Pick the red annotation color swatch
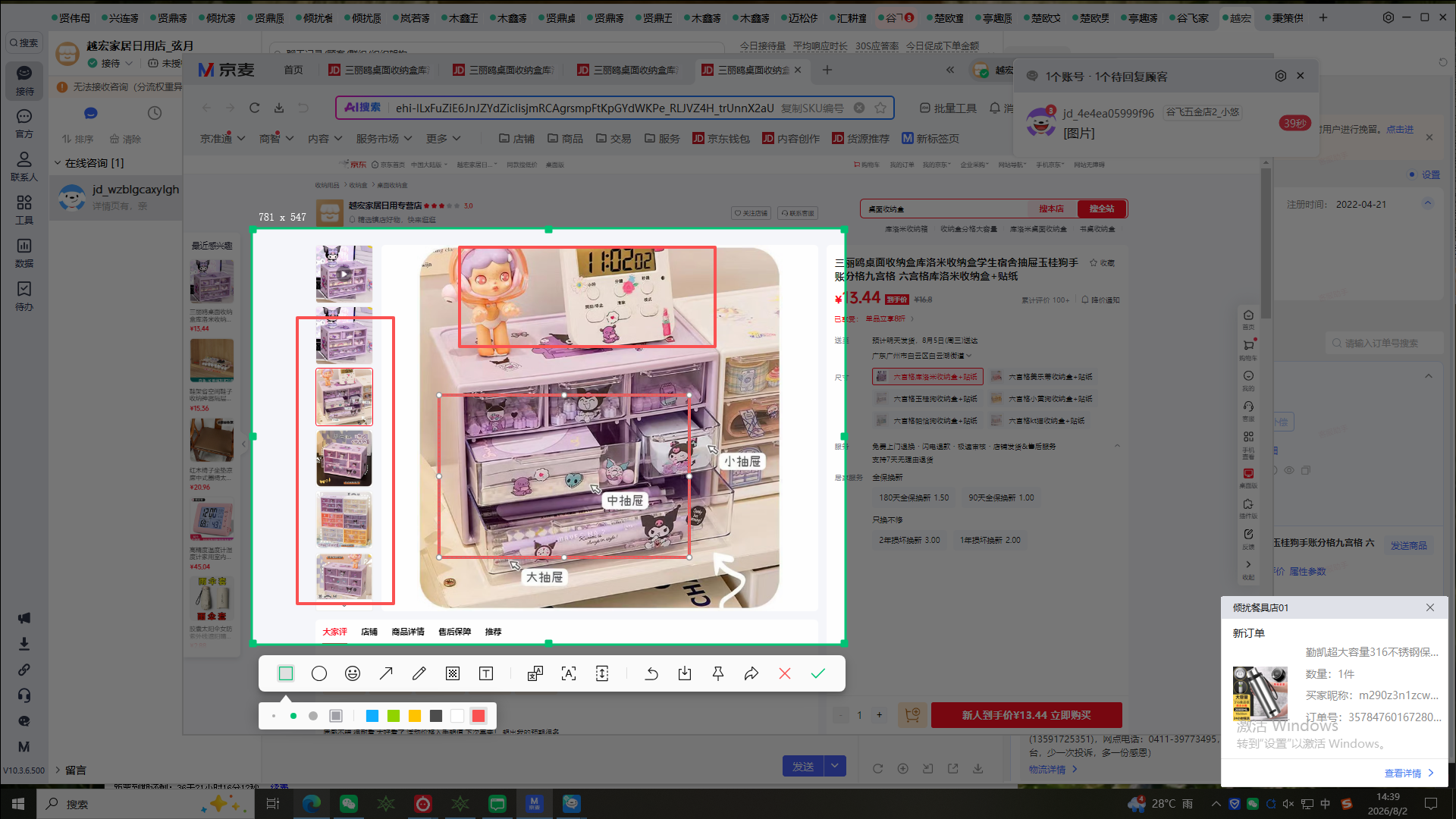The width and height of the screenshot is (1456, 819). click(479, 716)
